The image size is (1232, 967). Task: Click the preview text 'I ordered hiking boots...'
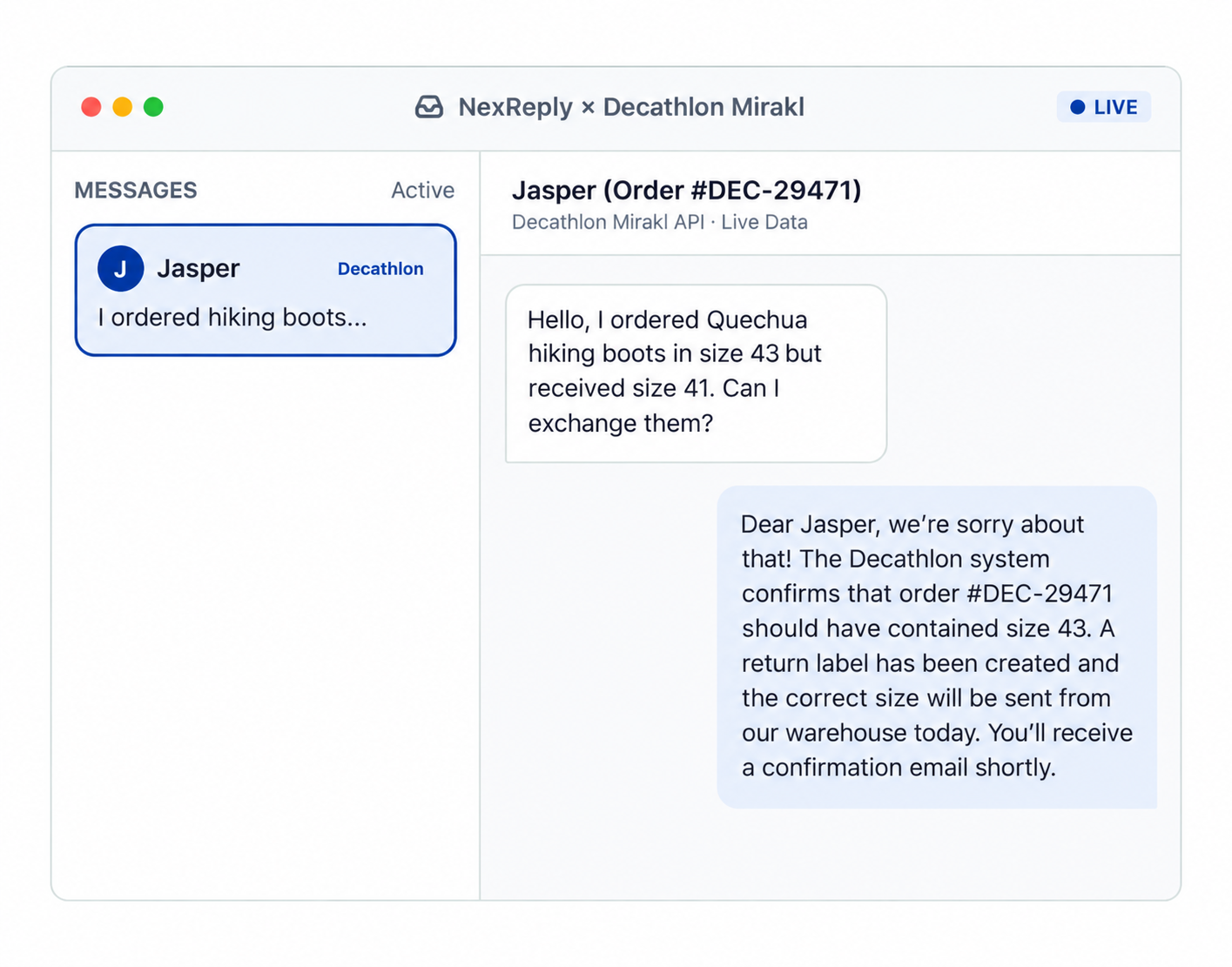232,317
